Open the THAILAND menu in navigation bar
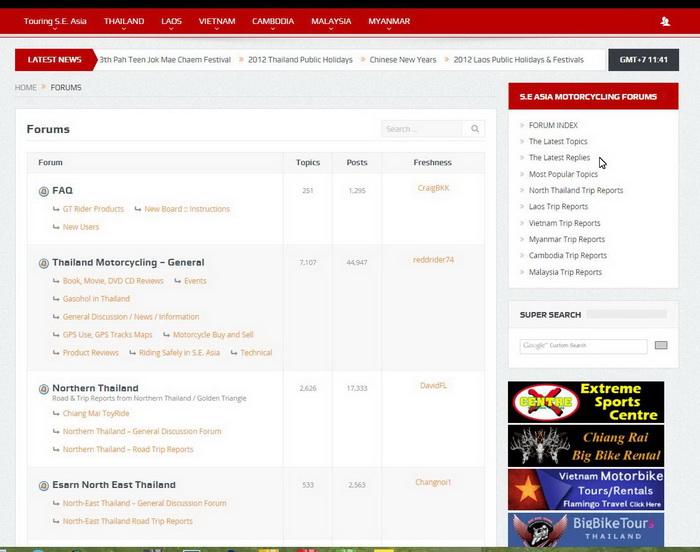Image resolution: width=700 pixels, height=552 pixels. point(124,21)
